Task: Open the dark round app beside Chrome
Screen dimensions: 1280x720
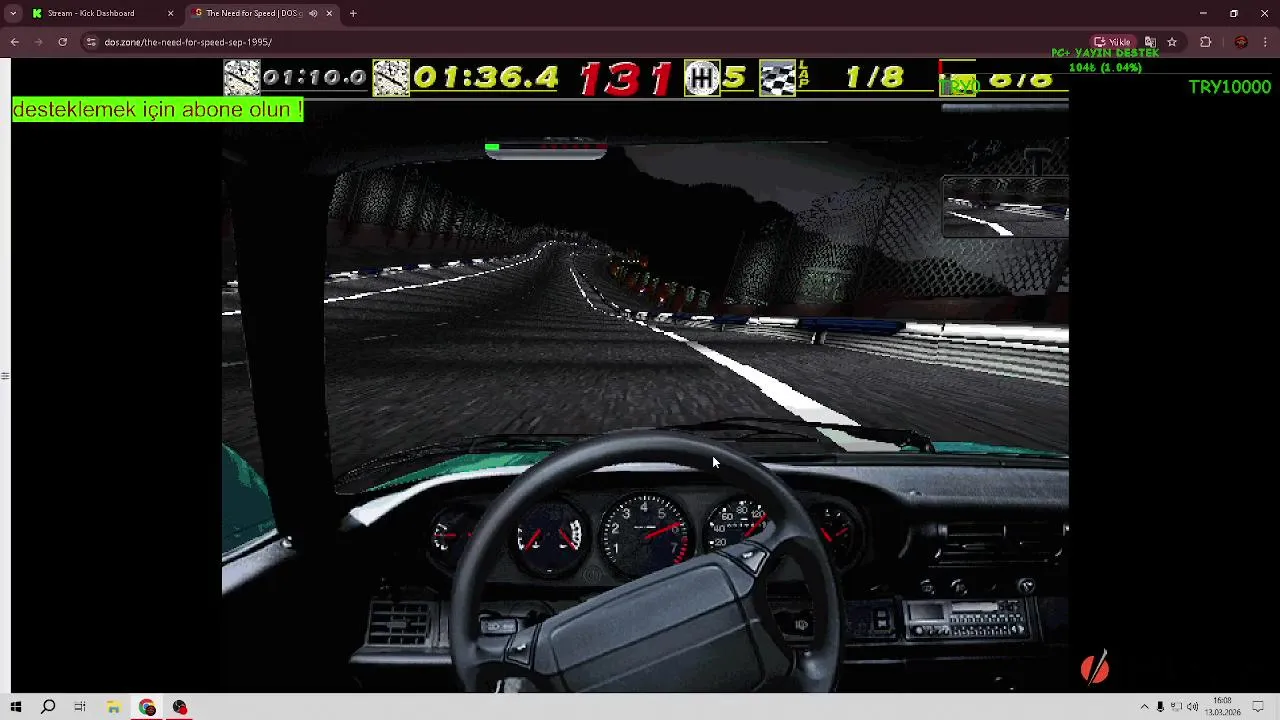Action: click(x=180, y=707)
